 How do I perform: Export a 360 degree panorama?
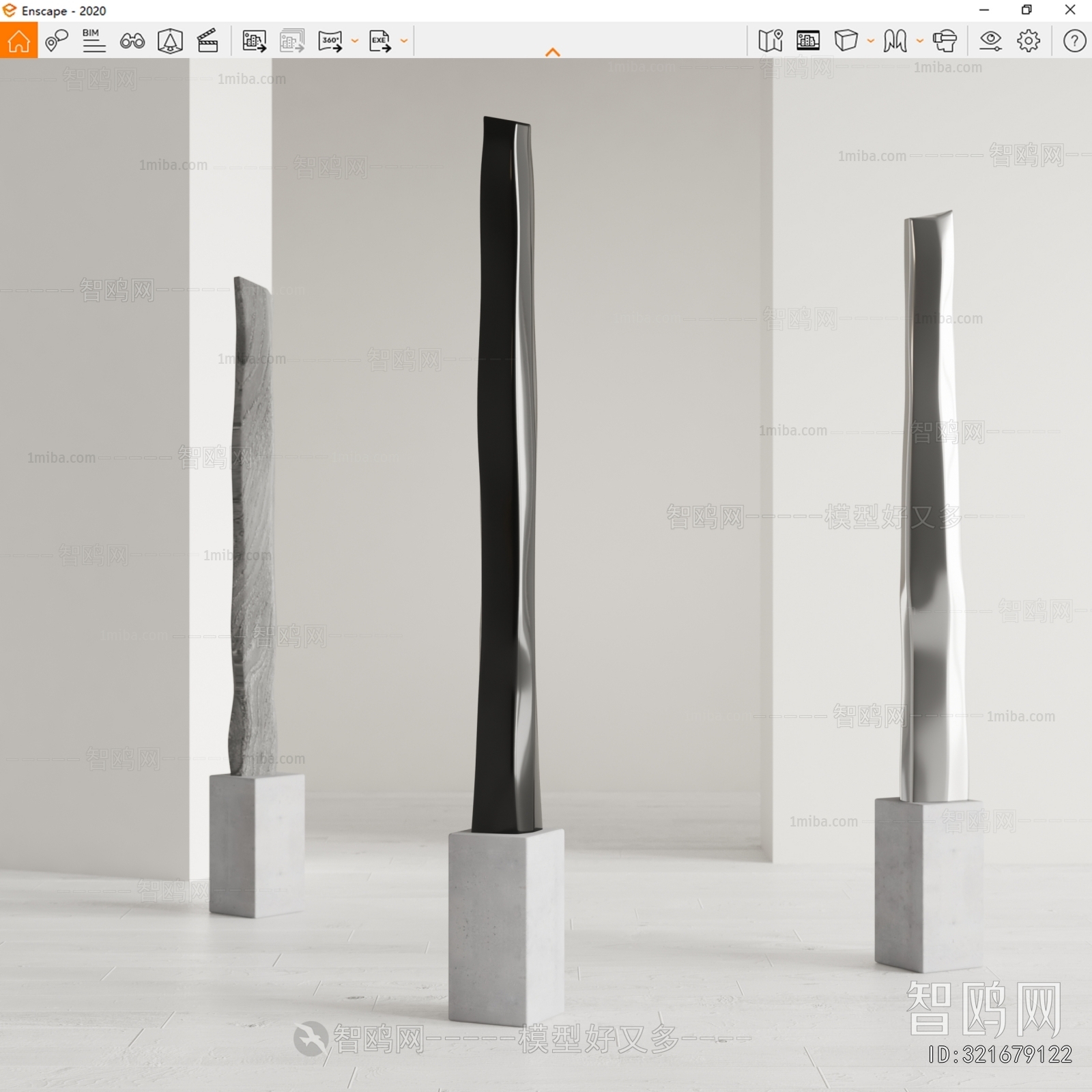click(x=330, y=41)
